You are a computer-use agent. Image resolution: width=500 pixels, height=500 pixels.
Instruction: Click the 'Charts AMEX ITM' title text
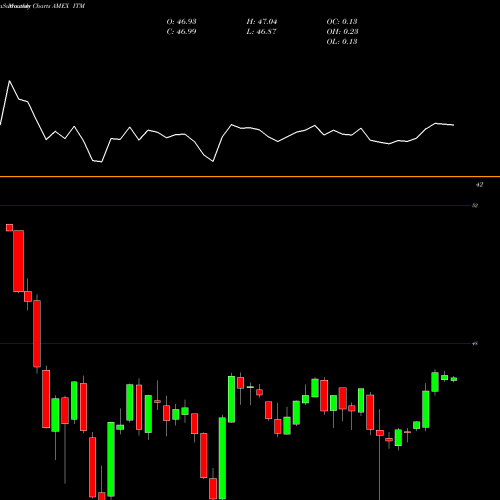[x=59, y=6]
